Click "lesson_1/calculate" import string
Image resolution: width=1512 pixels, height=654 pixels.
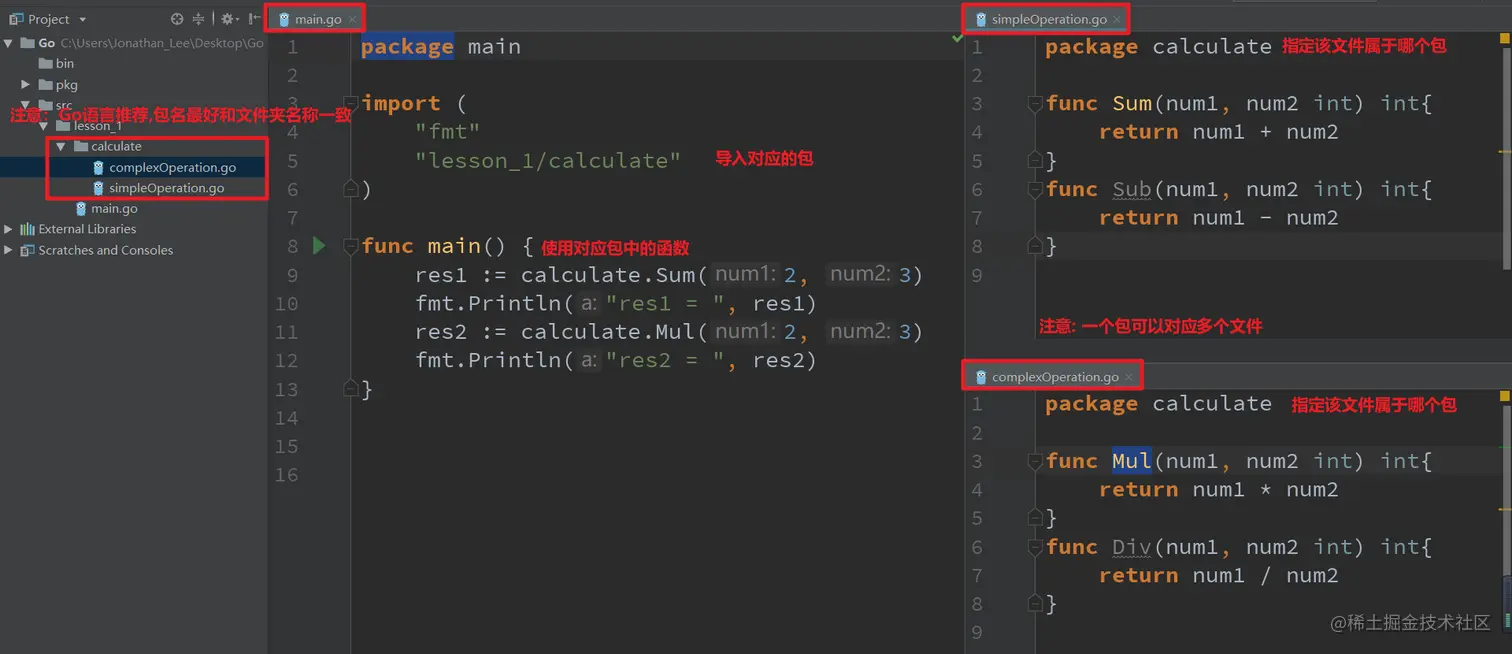coord(548,160)
